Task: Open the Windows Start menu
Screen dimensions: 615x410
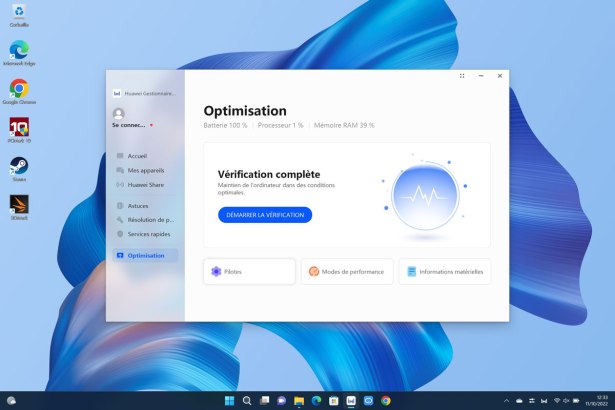Action: click(x=229, y=401)
